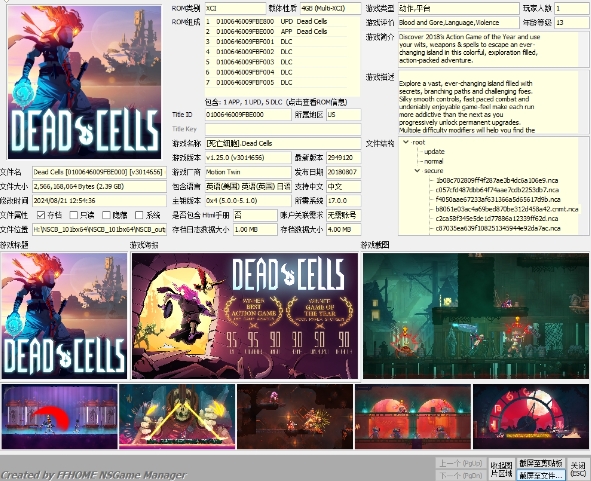Click the 关闭 (ESC) close button
The height and width of the screenshot is (481, 591).
click(577, 469)
